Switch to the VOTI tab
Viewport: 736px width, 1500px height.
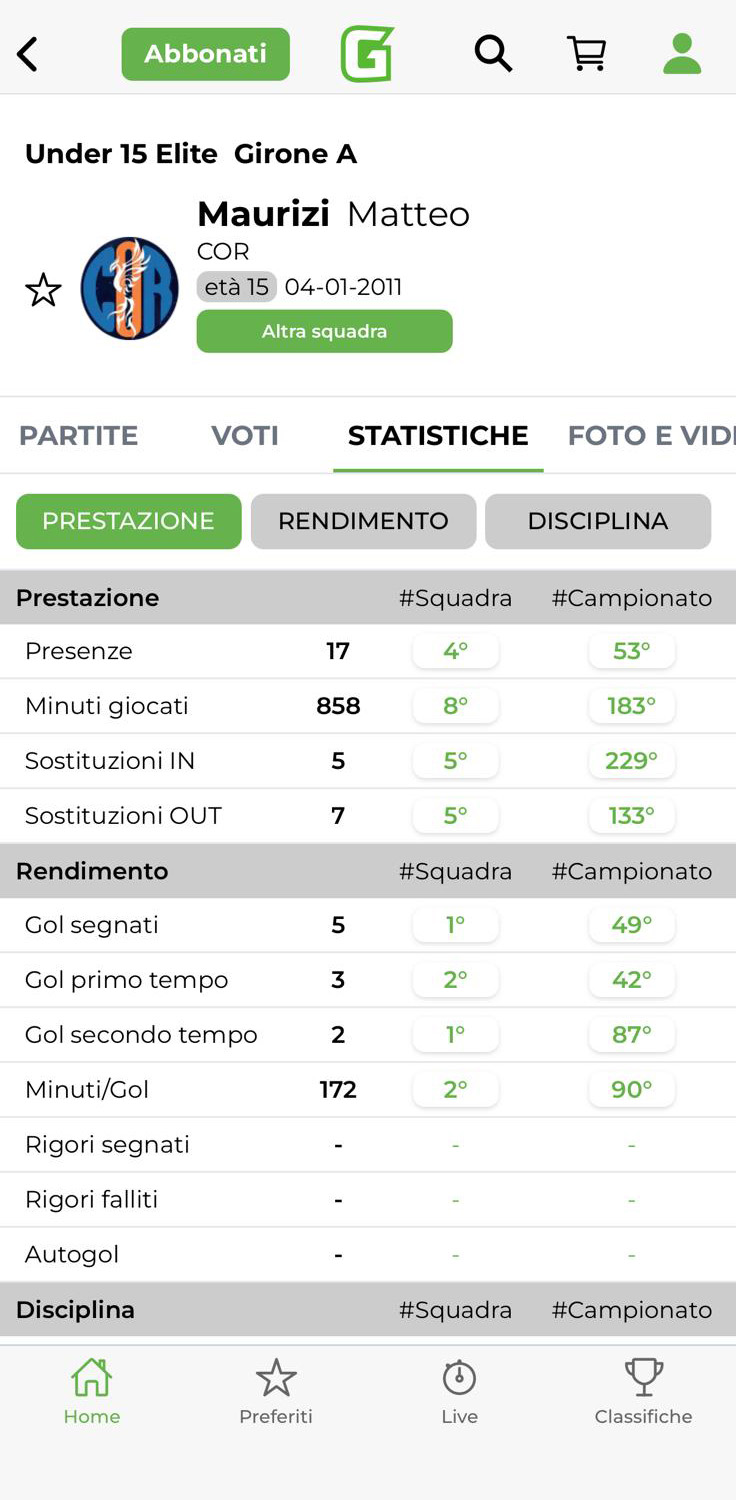click(x=245, y=436)
